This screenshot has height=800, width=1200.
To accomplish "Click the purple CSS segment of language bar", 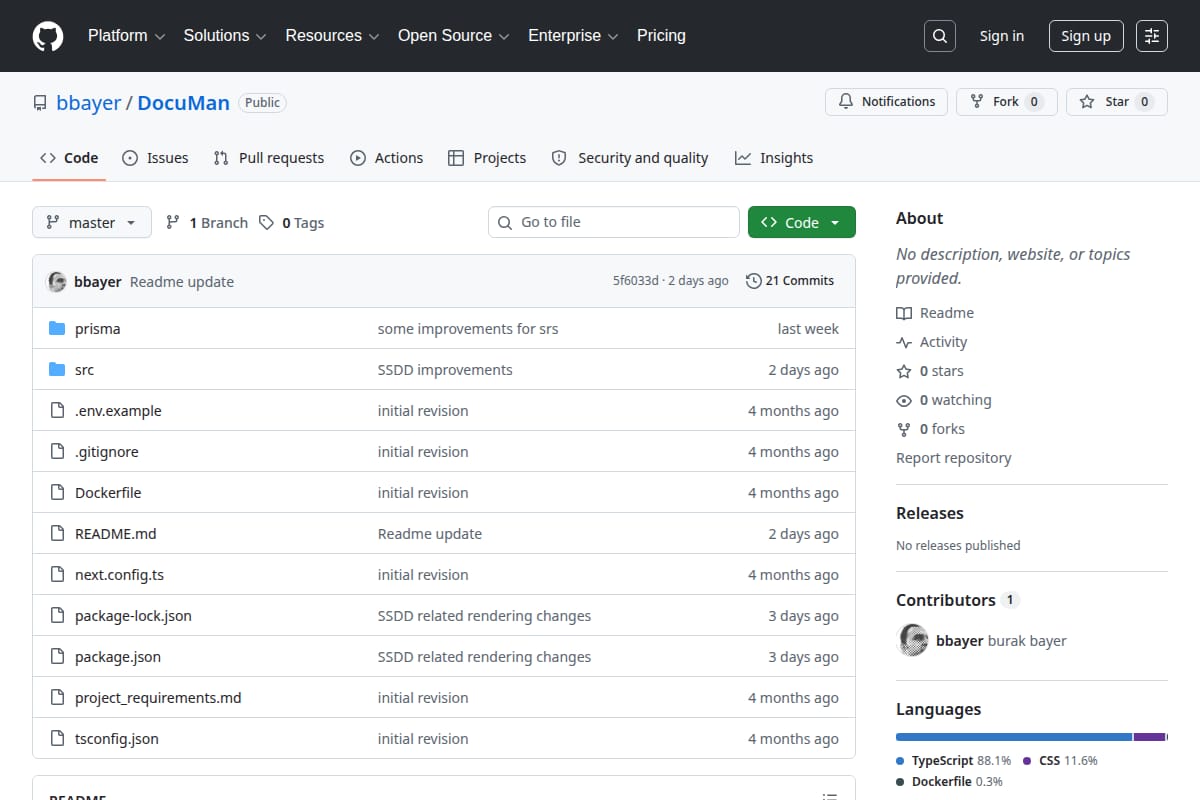I will (x=1150, y=737).
